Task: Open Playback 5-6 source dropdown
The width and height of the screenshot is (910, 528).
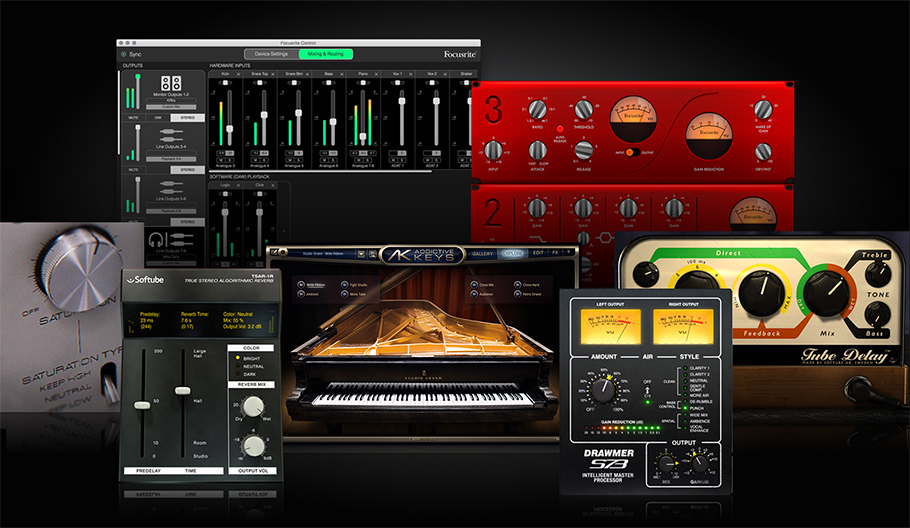Action: (x=171, y=211)
